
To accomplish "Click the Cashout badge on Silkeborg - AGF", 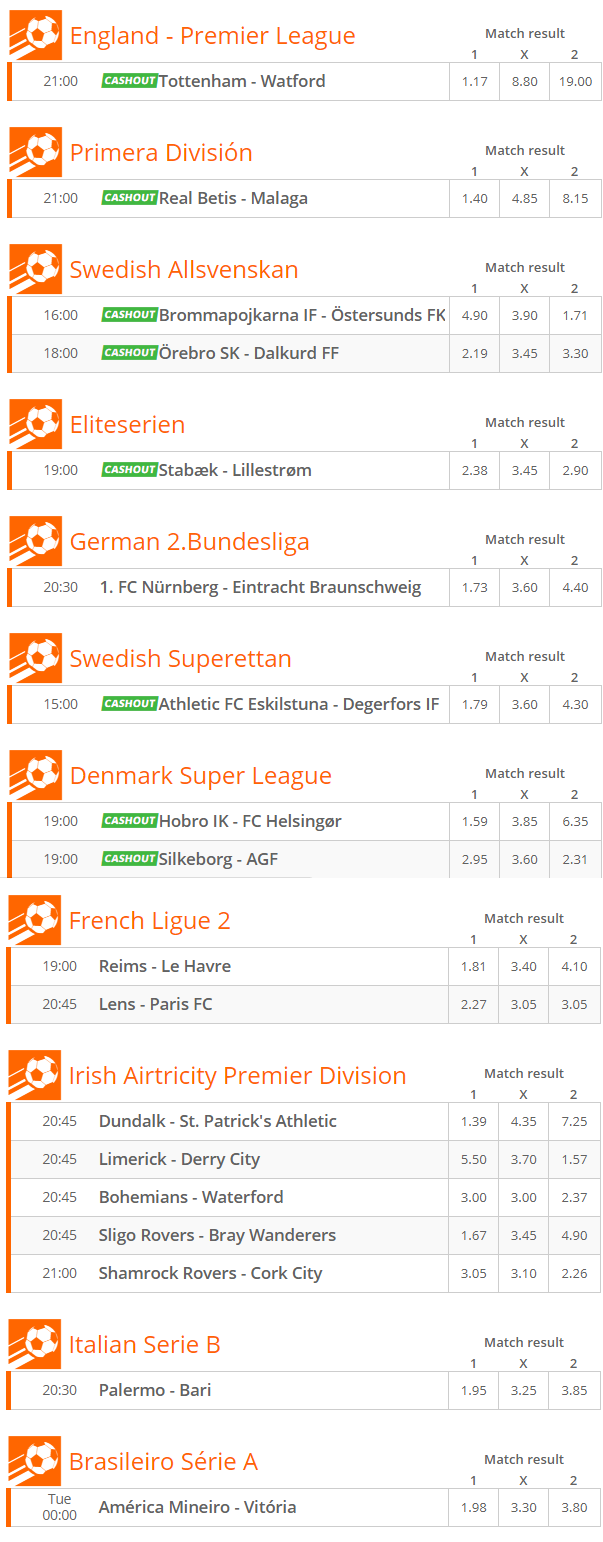I will pos(129,858).
